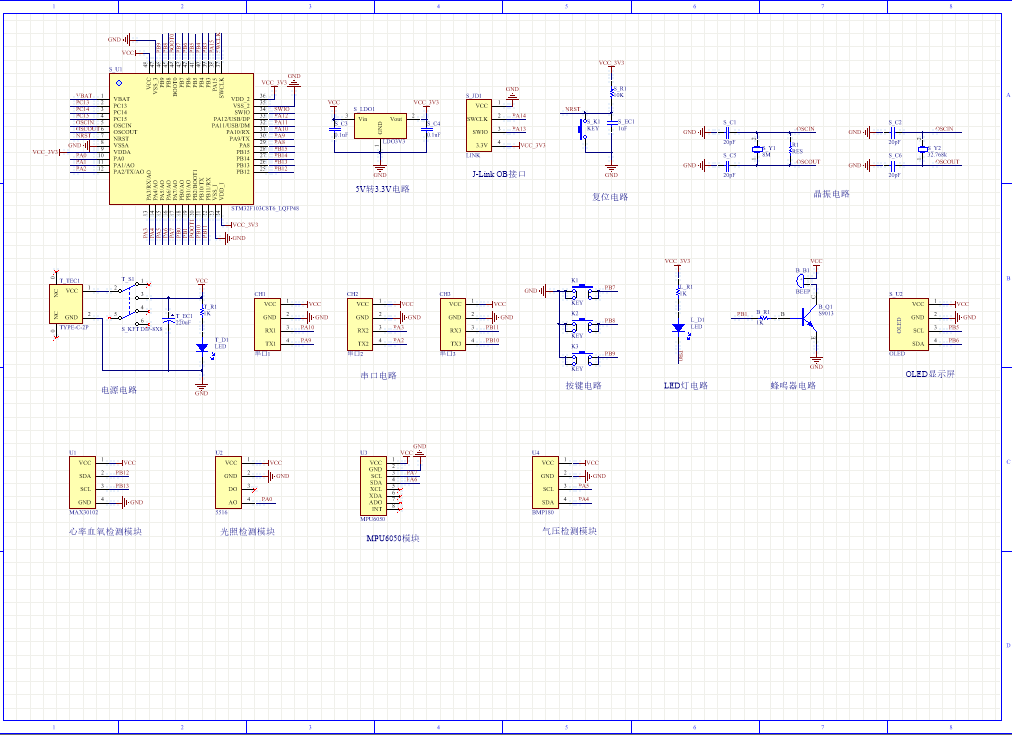The image size is (1012, 735).
Task: Click the reset KEY switch S_K1
Action: [x=583, y=126]
